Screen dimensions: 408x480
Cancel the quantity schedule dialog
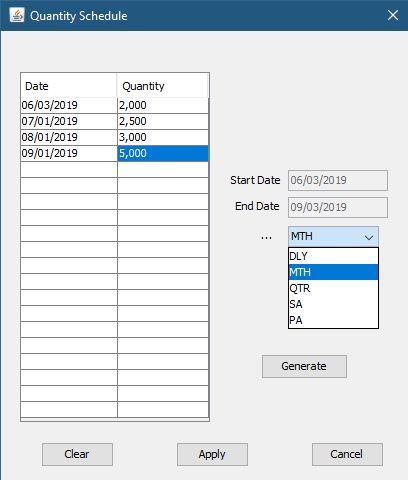[x=347, y=454]
